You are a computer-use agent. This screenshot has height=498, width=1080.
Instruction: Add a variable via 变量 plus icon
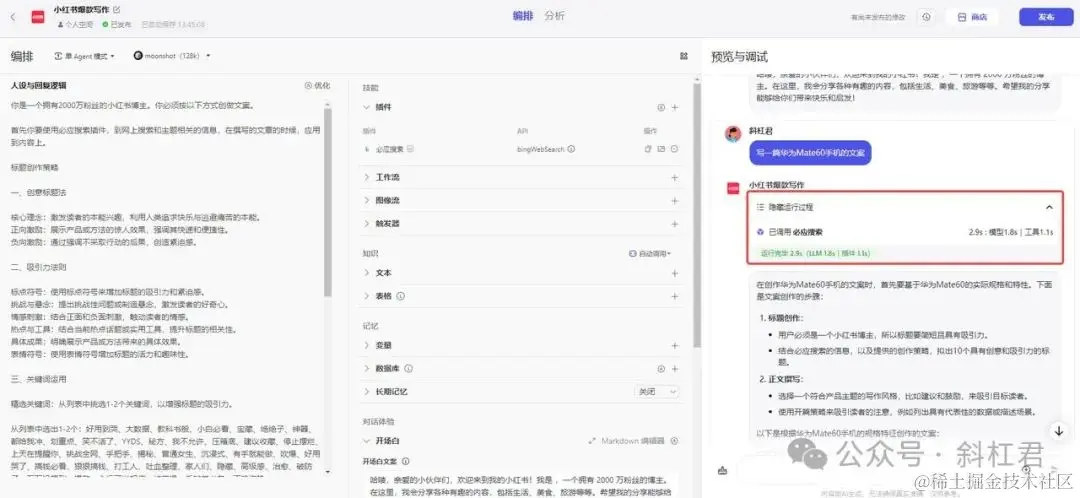click(x=674, y=345)
